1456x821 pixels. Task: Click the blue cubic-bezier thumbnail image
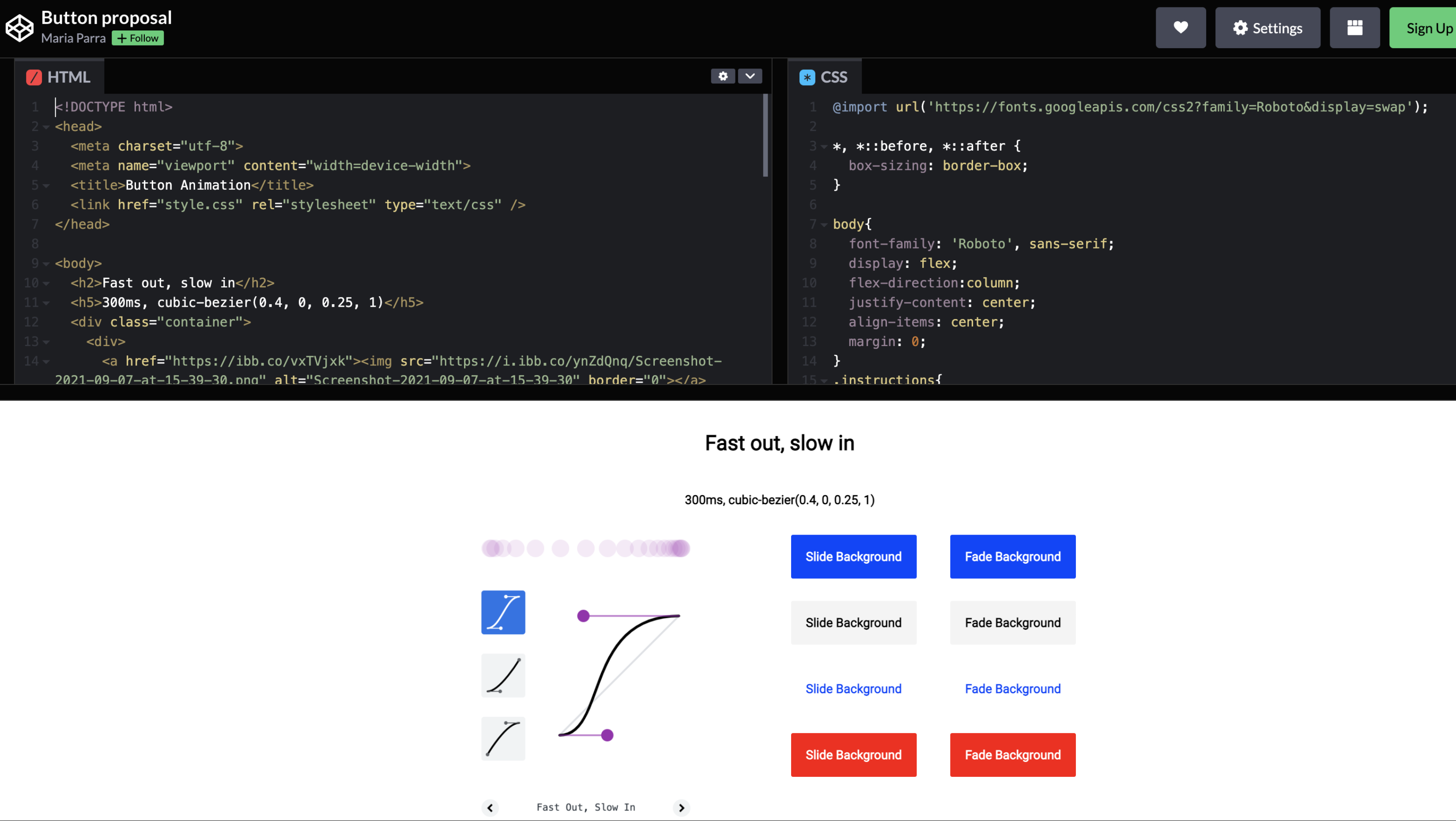click(502, 611)
